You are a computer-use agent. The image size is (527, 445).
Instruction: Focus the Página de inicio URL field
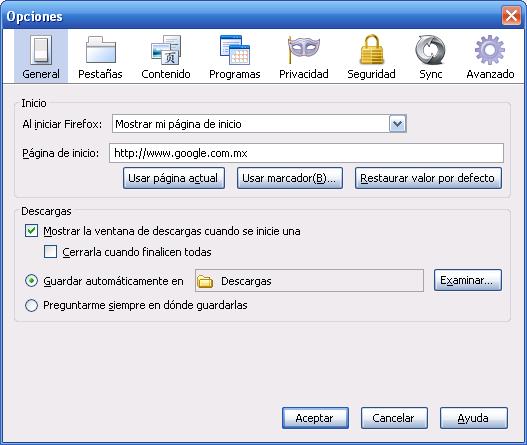[306, 153]
